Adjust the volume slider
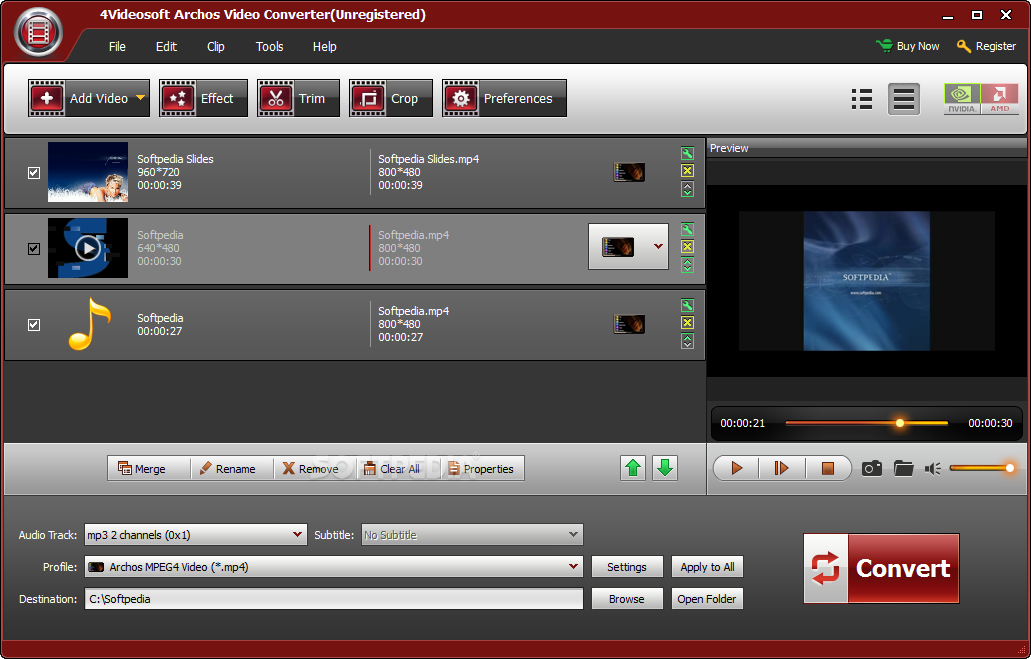Image resolution: width=1031 pixels, height=659 pixels. [982, 468]
